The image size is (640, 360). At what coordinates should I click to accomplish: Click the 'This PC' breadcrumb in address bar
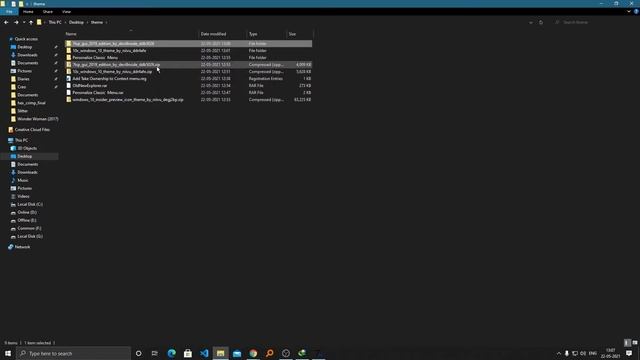(55, 22)
